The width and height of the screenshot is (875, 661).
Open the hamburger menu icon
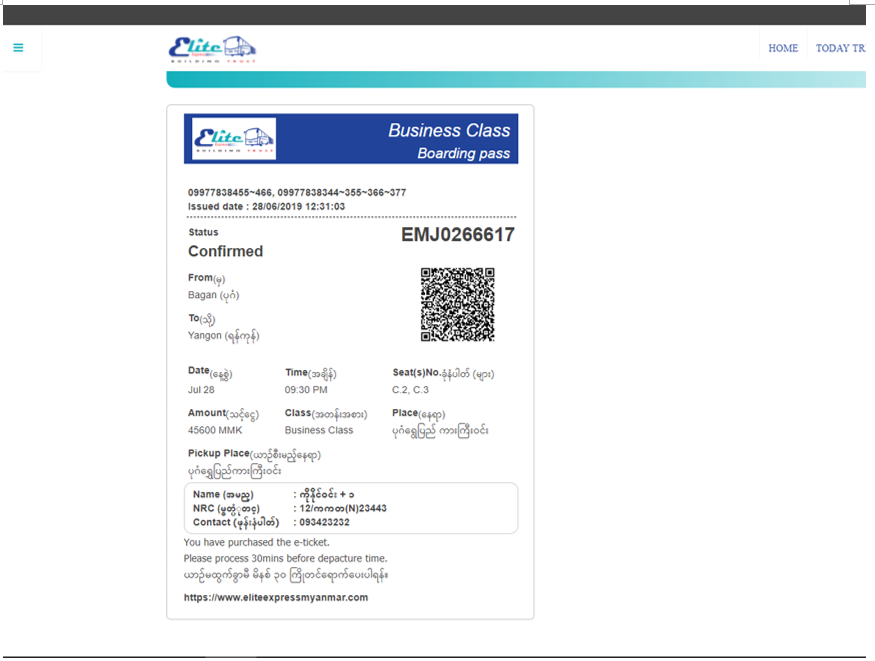pyautogui.click(x=18, y=48)
